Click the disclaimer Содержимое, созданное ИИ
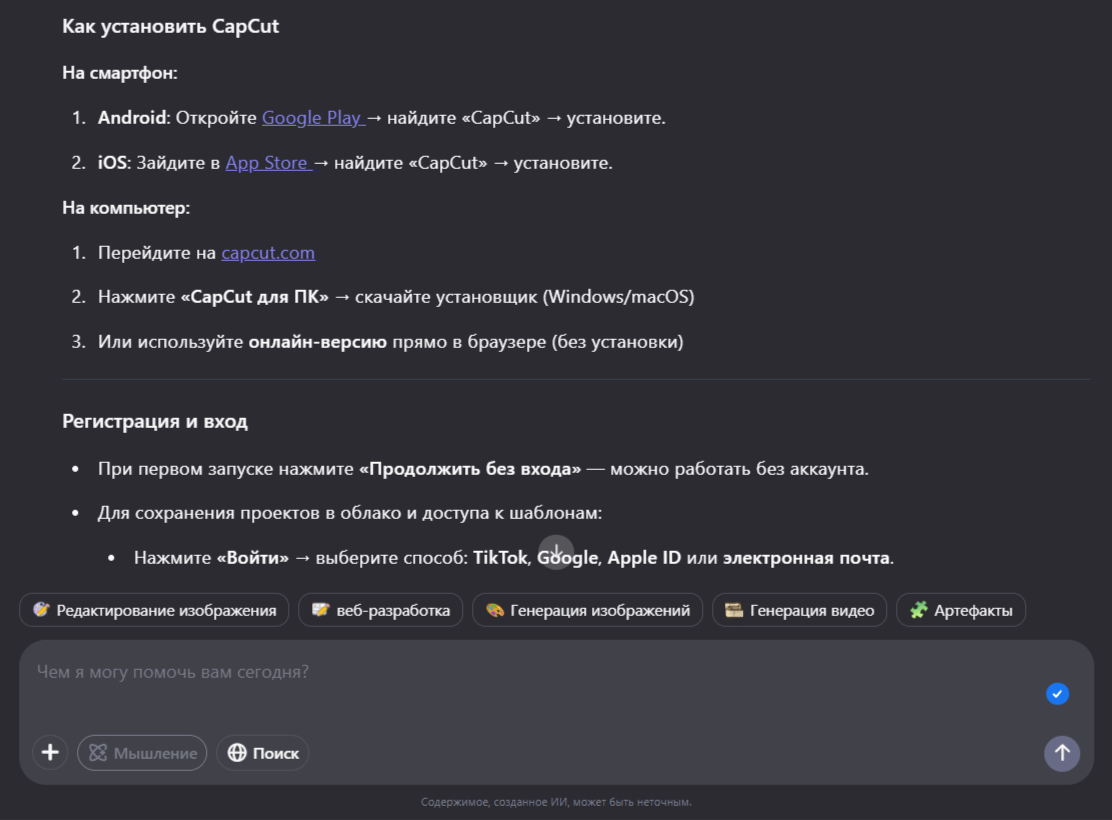Viewport: 1112px width, 820px height. coord(556,802)
